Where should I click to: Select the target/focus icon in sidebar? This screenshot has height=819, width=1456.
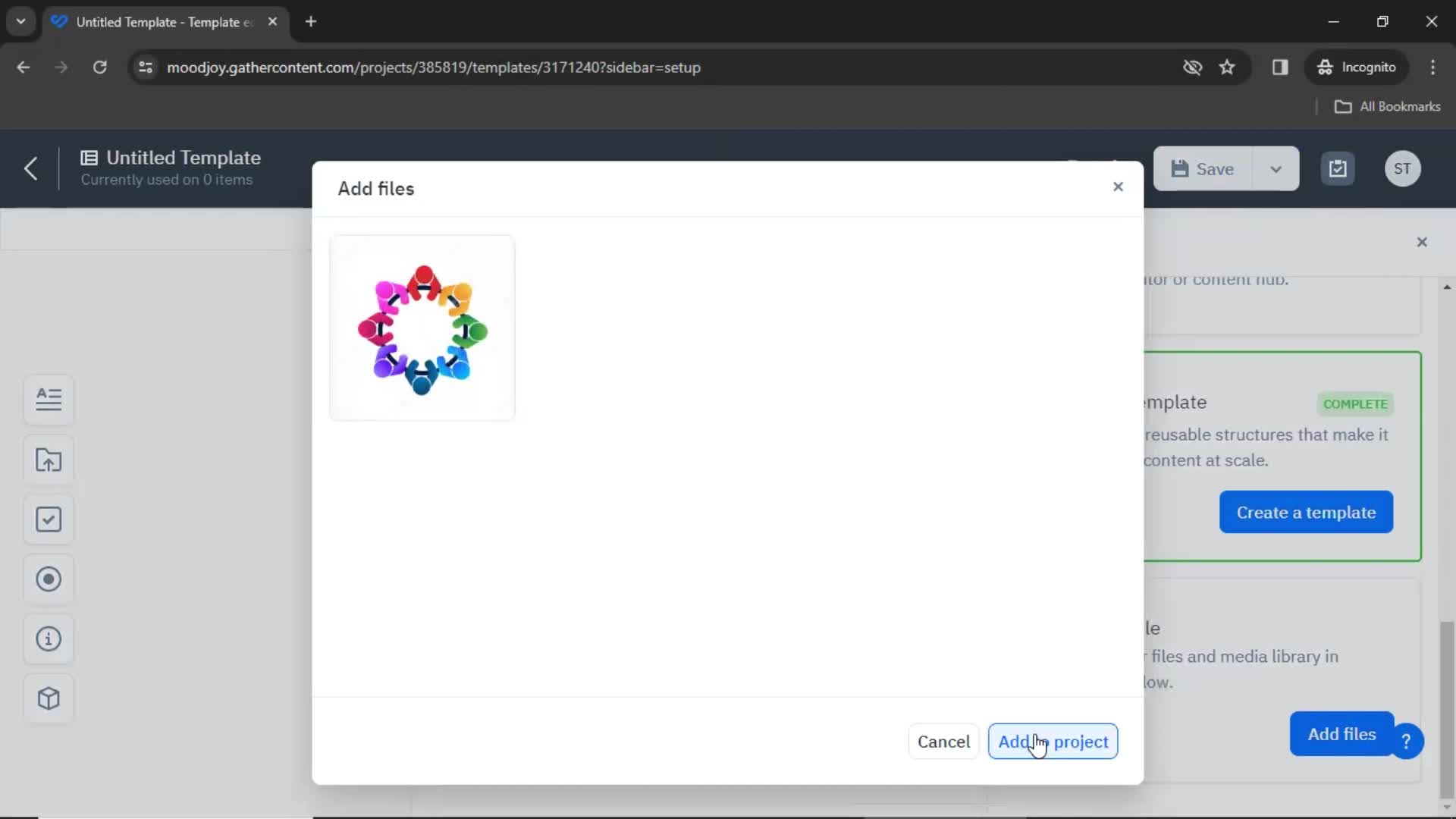[x=48, y=579]
